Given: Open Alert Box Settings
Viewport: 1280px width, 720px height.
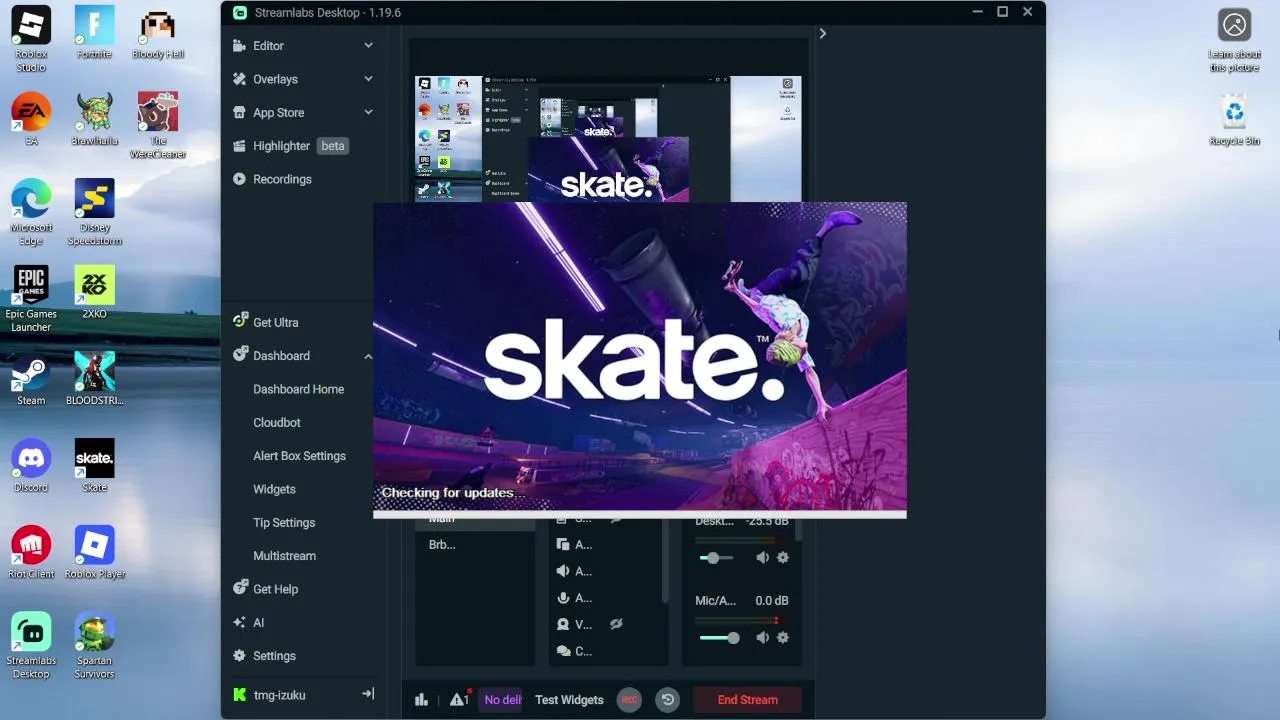Looking at the screenshot, I should [299, 456].
